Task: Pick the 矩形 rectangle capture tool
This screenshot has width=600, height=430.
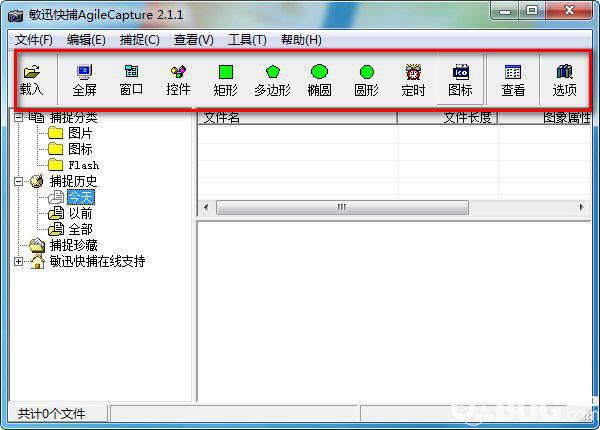Action: [225, 80]
